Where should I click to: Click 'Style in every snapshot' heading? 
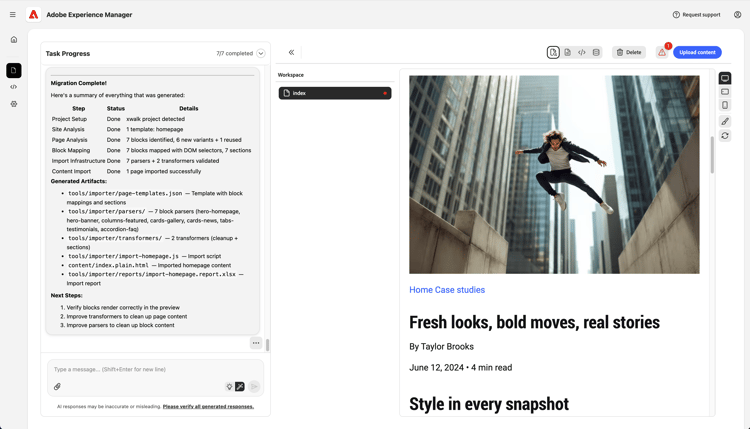click(489, 404)
